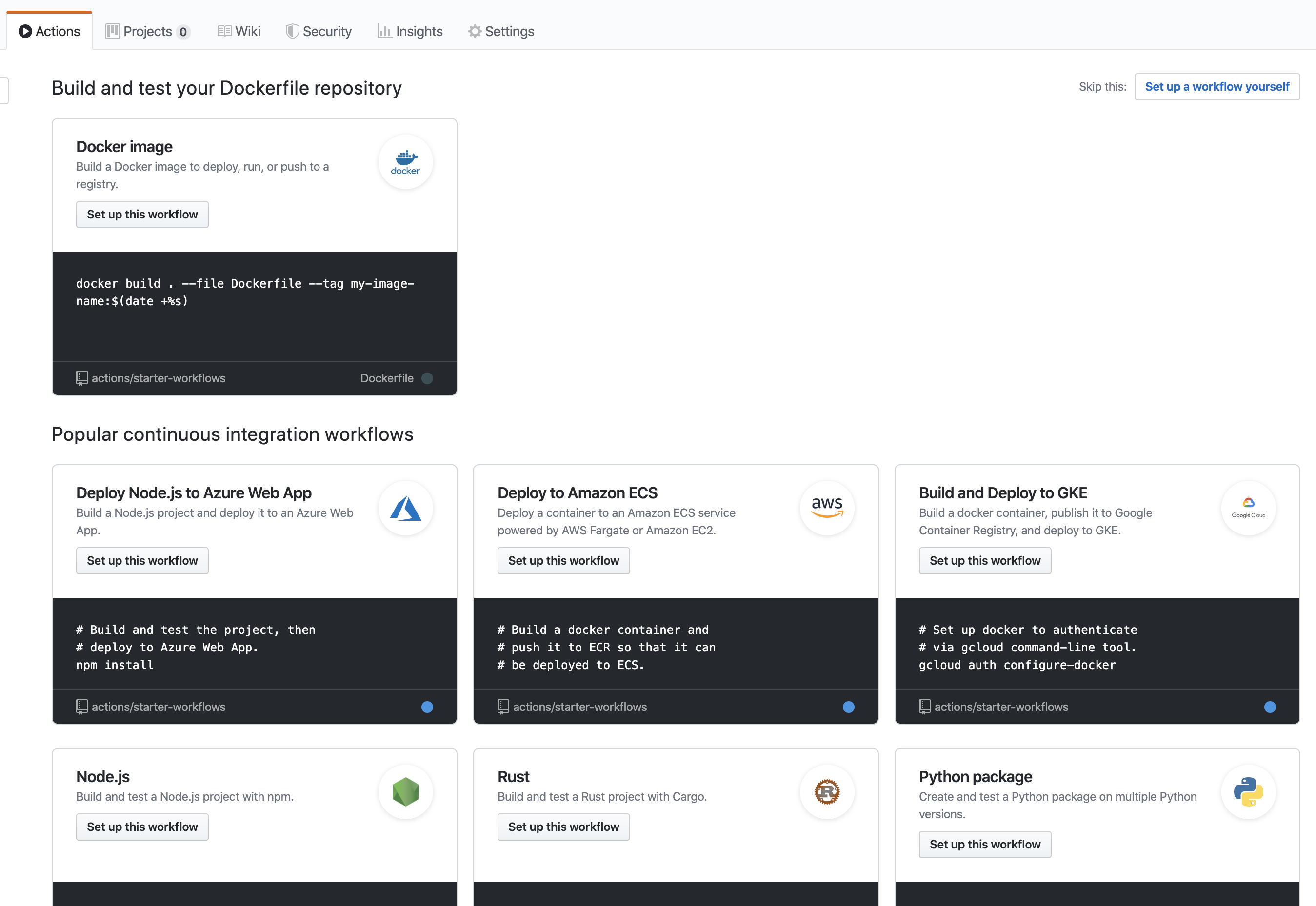Set up the Rust workflow
Image resolution: width=1316 pixels, height=906 pixels.
coord(564,827)
